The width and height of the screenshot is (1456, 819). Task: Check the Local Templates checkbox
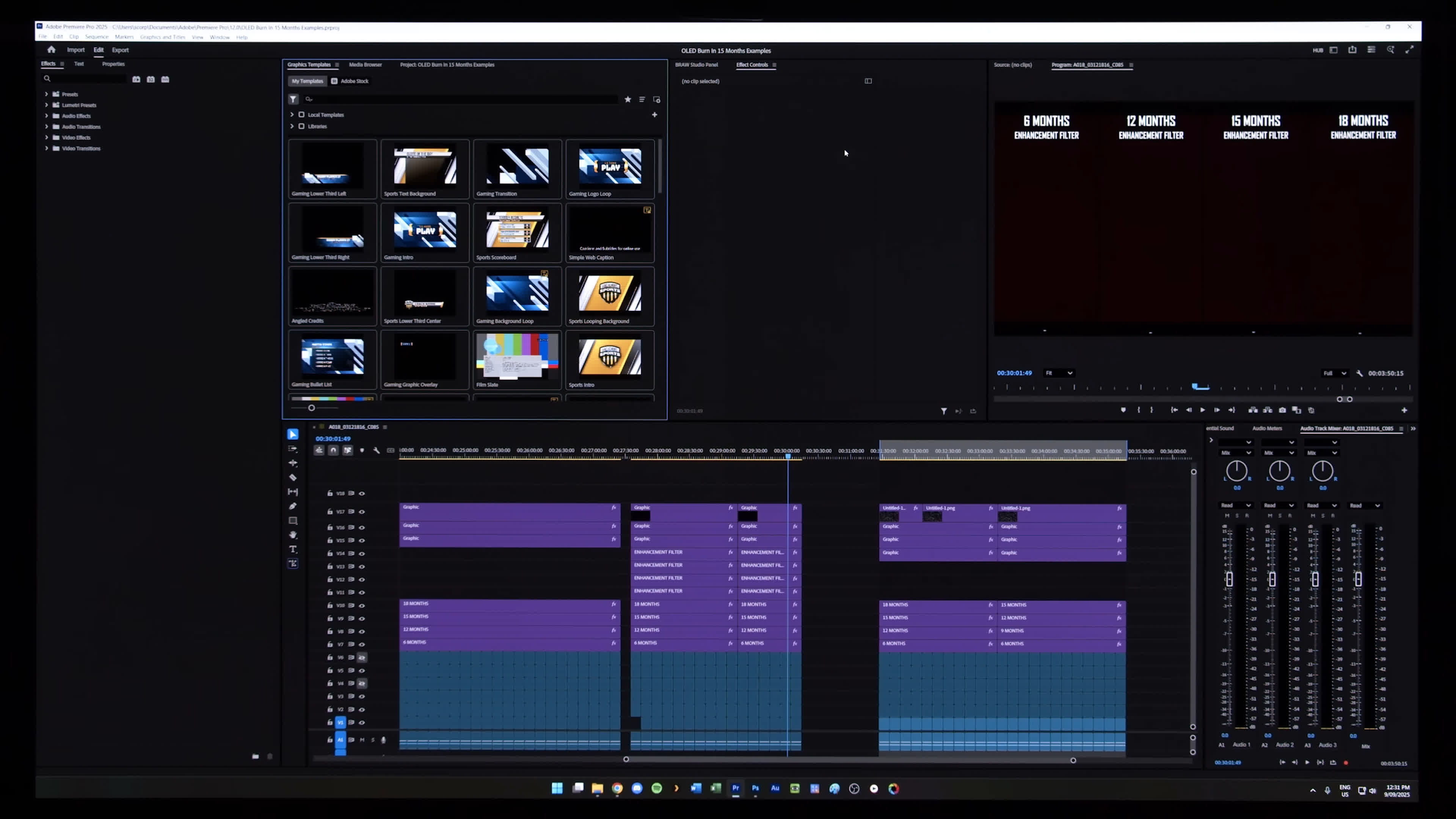(x=301, y=115)
